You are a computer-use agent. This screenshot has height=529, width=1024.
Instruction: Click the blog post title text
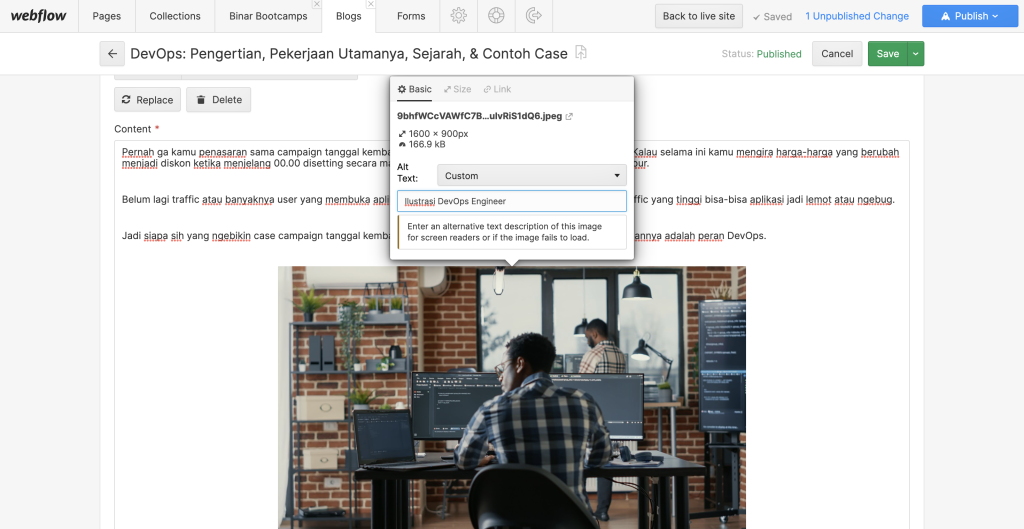pyautogui.click(x=349, y=54)
